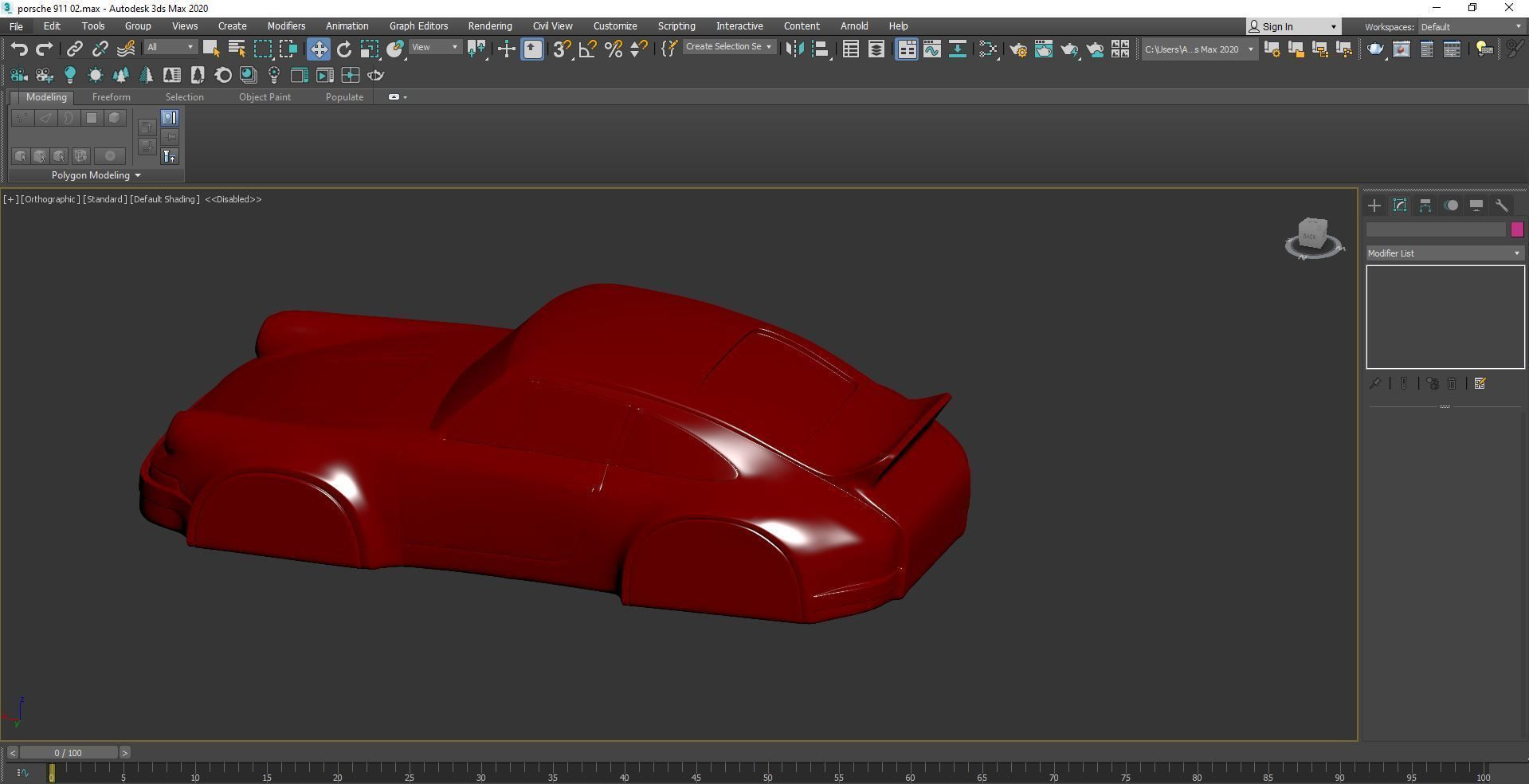
Task: Click the Undo arrow icon
Action: coord(19,49)
